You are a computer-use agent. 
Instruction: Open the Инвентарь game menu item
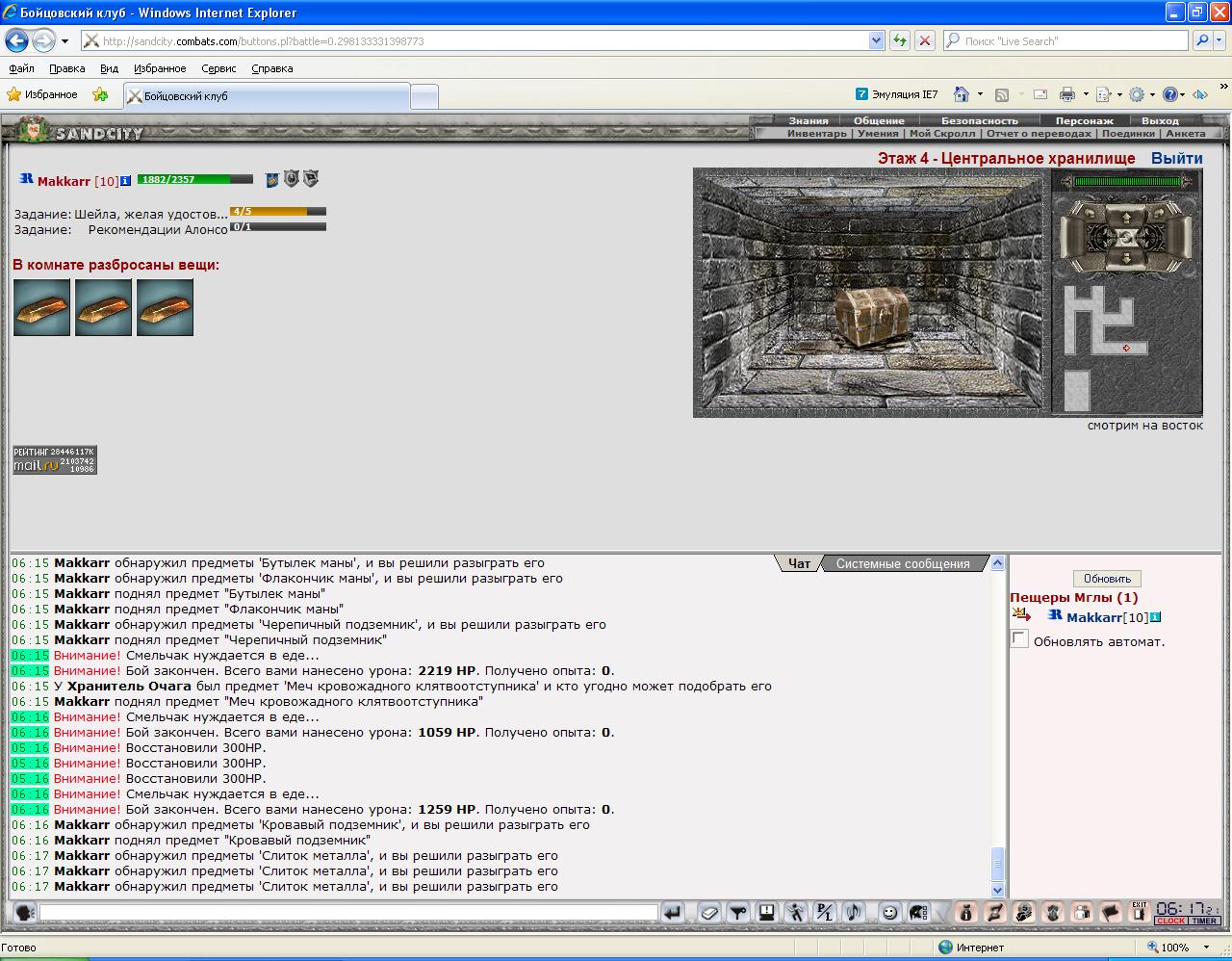(817, 133)
